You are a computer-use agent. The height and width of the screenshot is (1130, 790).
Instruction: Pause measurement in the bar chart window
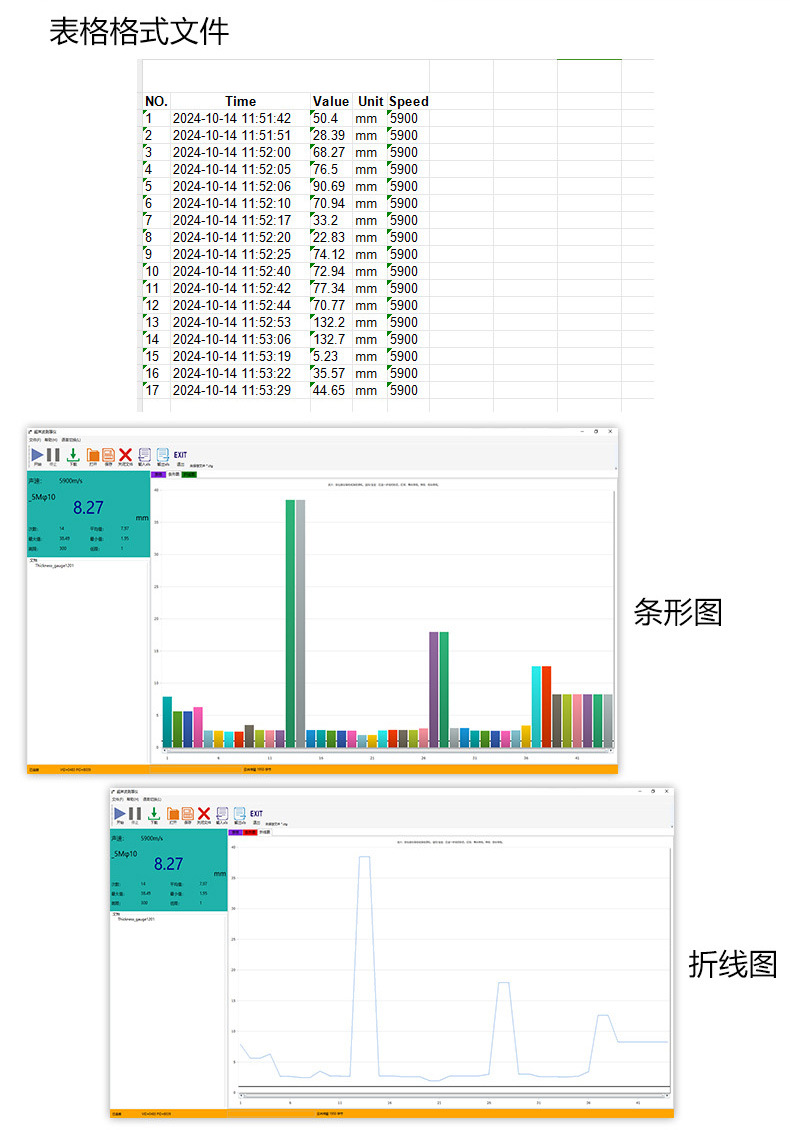click(53, 455)
